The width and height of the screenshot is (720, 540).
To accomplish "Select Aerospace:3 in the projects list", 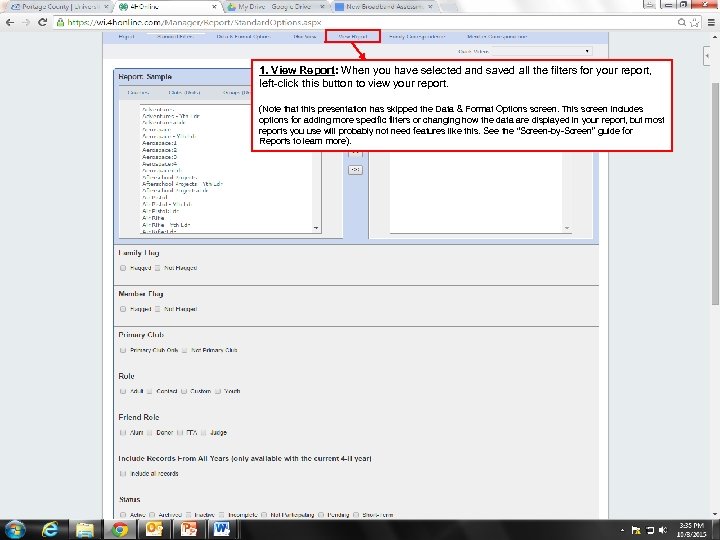I will (159, 157).
